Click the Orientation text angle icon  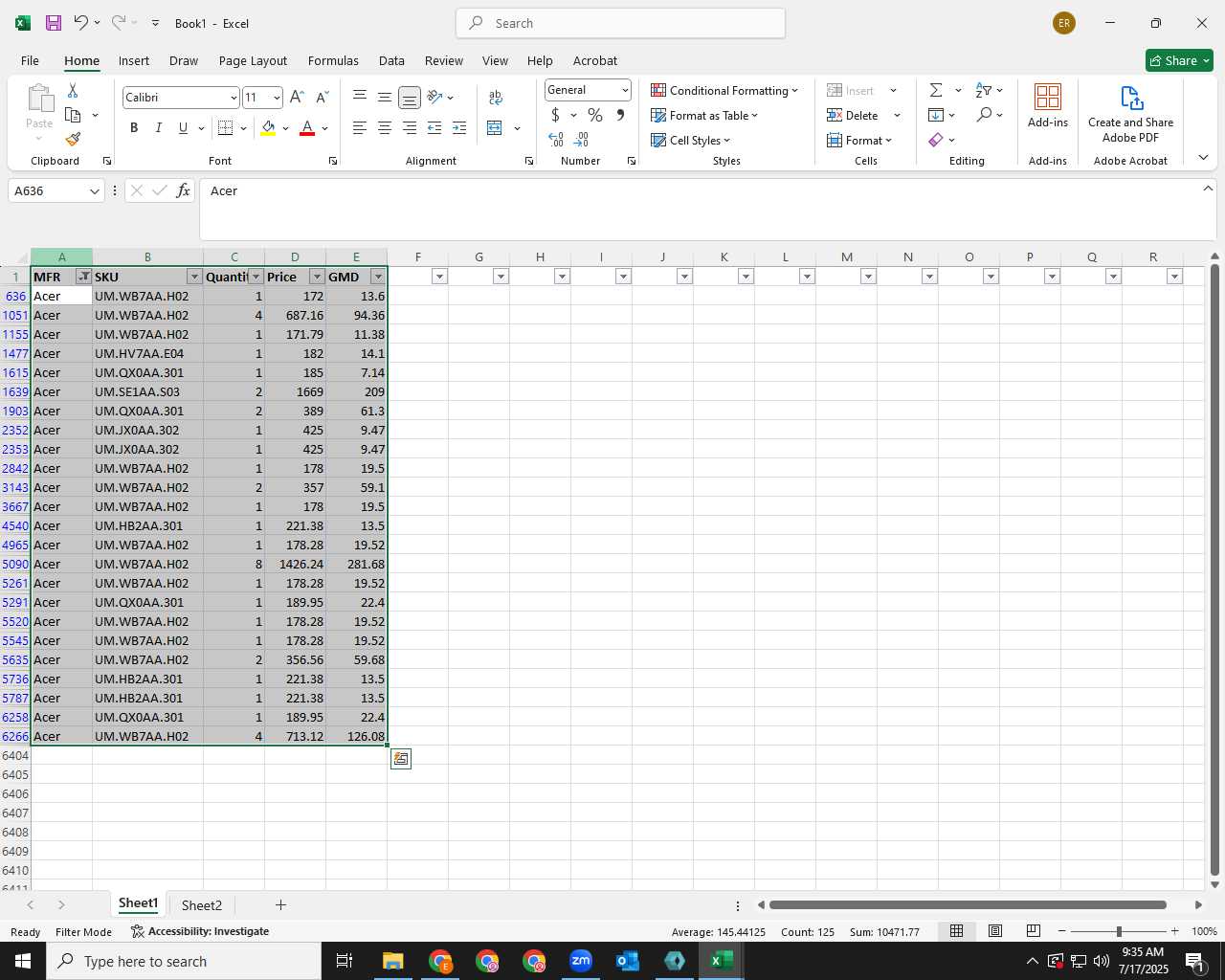(435, 97)
